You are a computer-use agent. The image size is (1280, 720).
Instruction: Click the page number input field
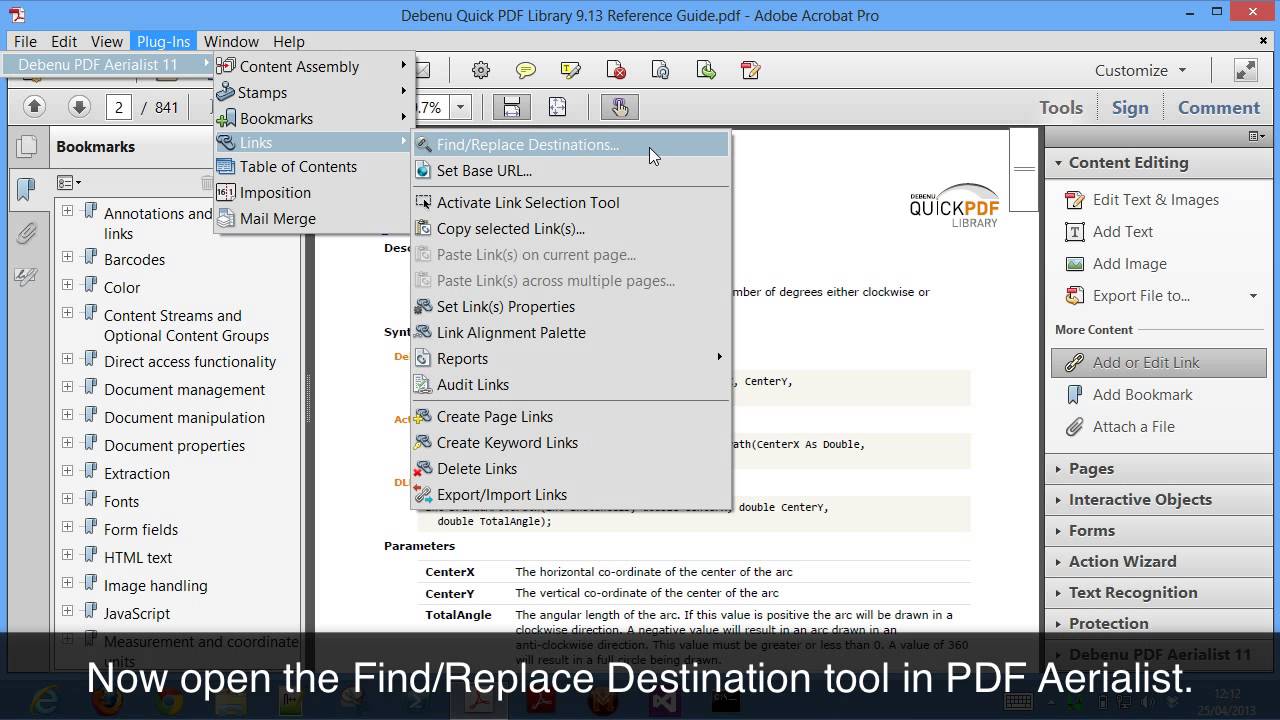coord(119,107)
